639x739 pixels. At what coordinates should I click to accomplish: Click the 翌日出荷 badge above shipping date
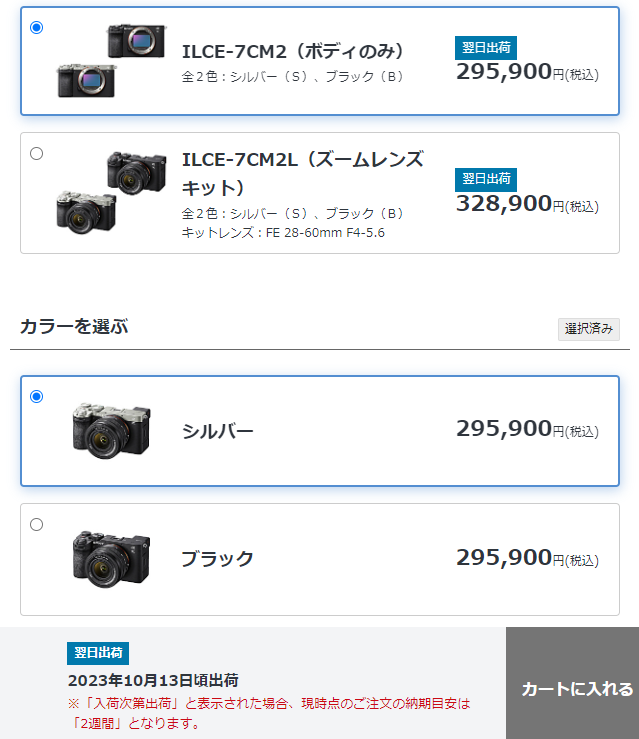pyautogui.click(x=98, y=653)
